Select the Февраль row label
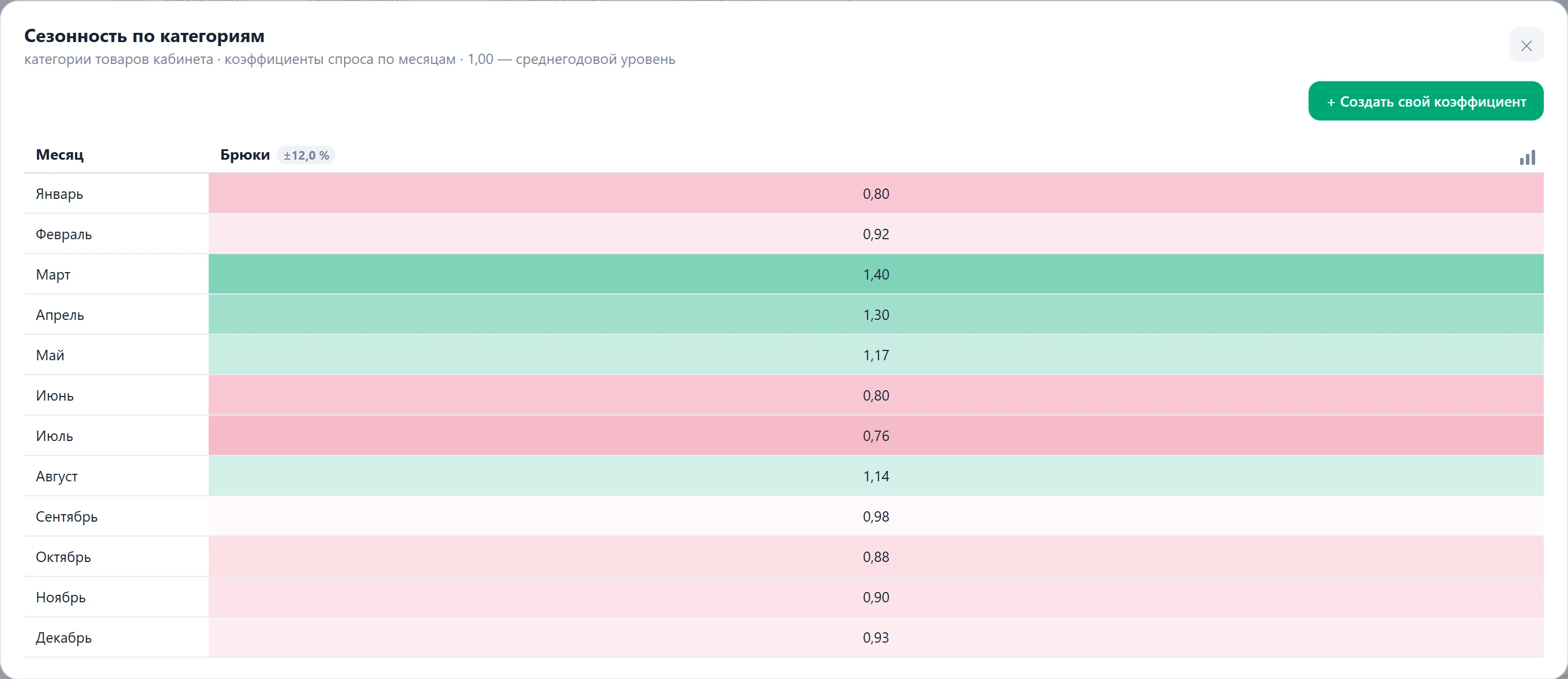This screenshot has width=1568, height=679. [63, 233]
